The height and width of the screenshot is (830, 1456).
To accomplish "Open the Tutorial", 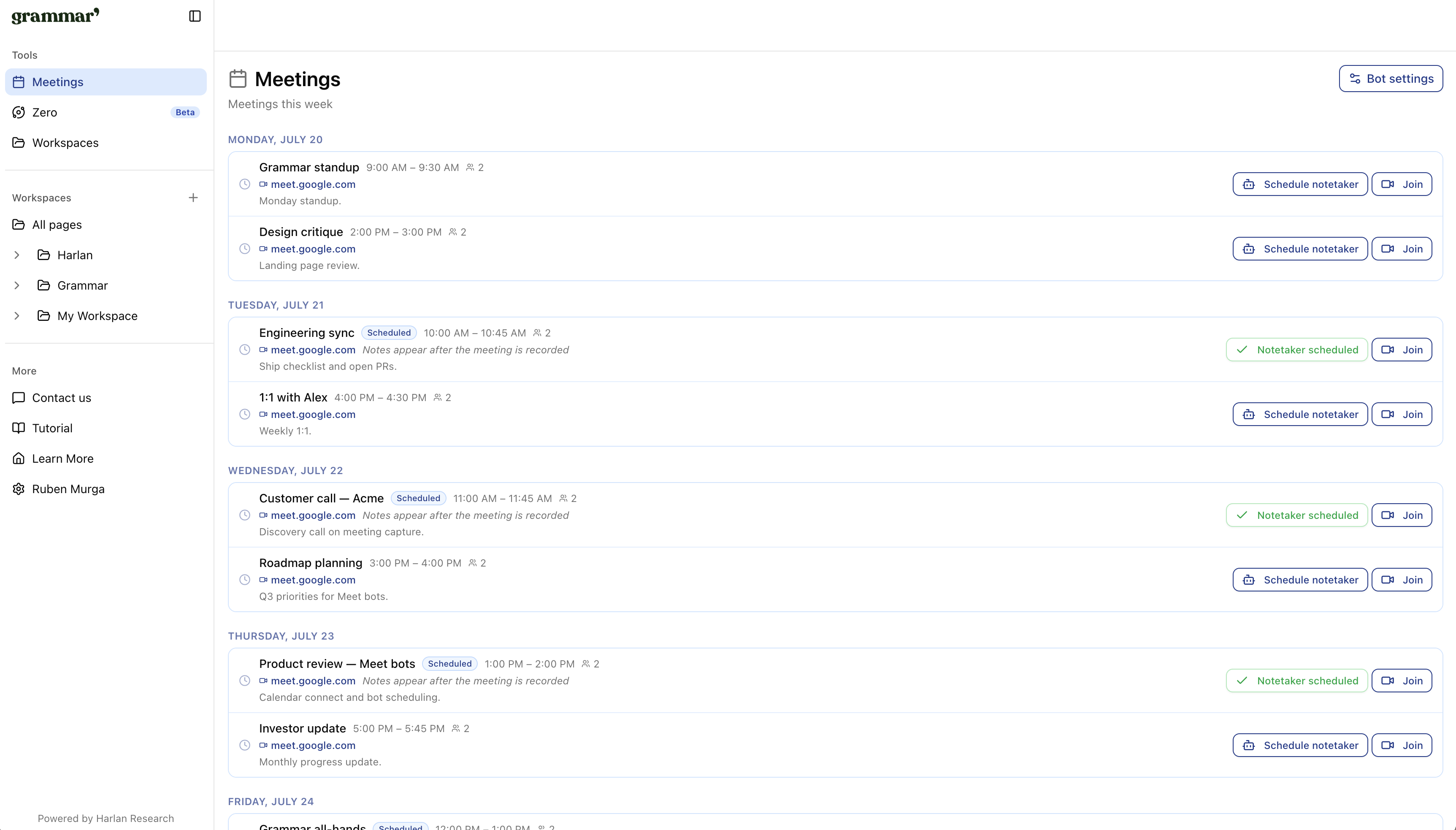I will [106, 428].
